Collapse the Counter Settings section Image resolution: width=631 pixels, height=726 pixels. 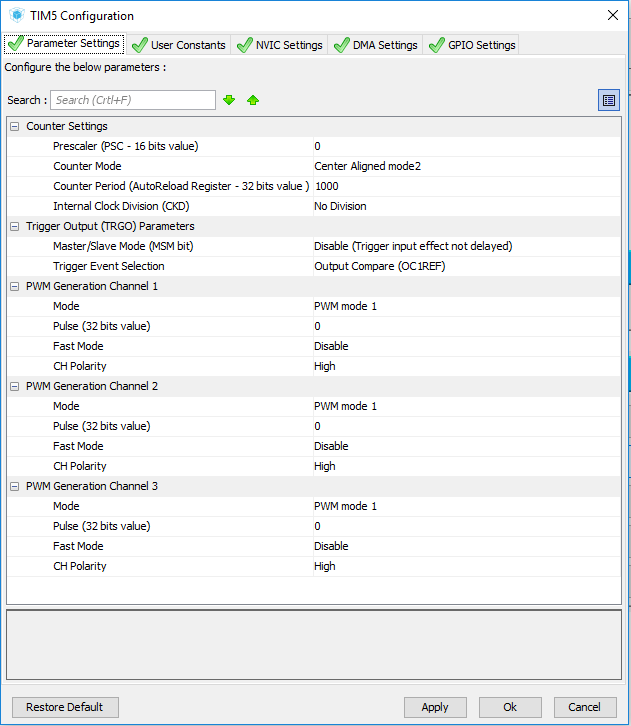[x=15, y=127]
